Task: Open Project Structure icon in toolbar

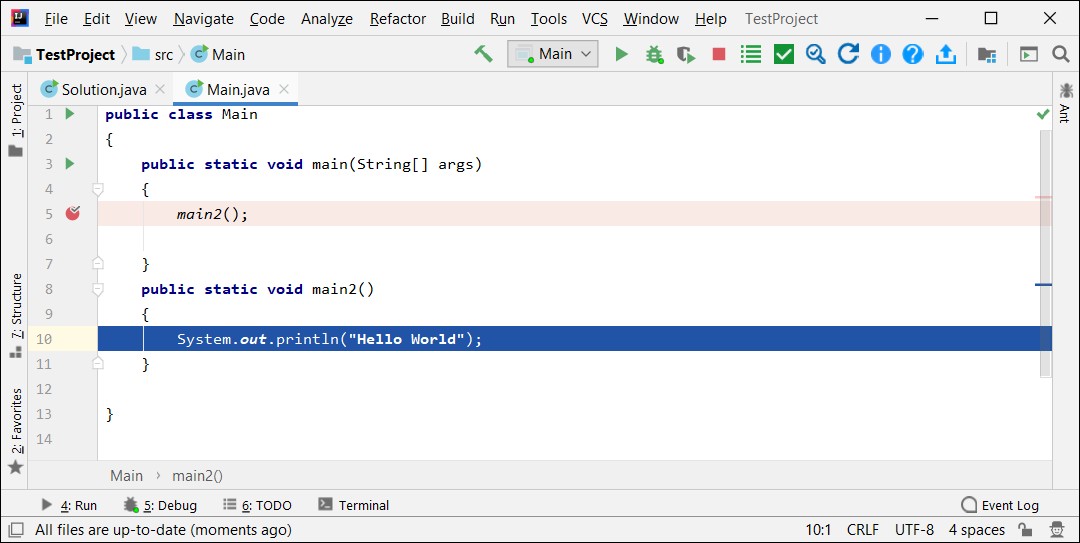Action: click(x=987, y=54)
